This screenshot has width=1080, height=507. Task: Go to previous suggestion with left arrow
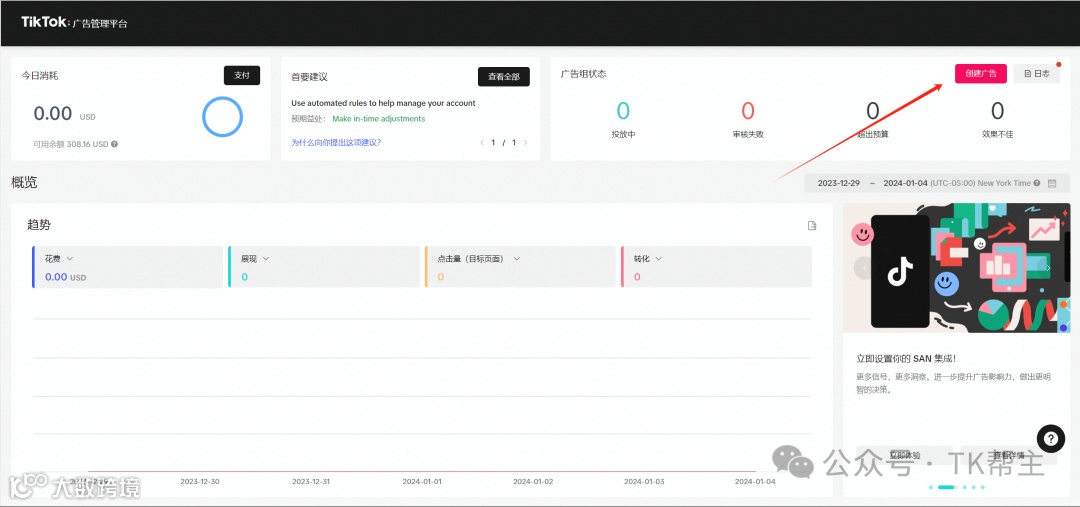click(x=482, y=143)
